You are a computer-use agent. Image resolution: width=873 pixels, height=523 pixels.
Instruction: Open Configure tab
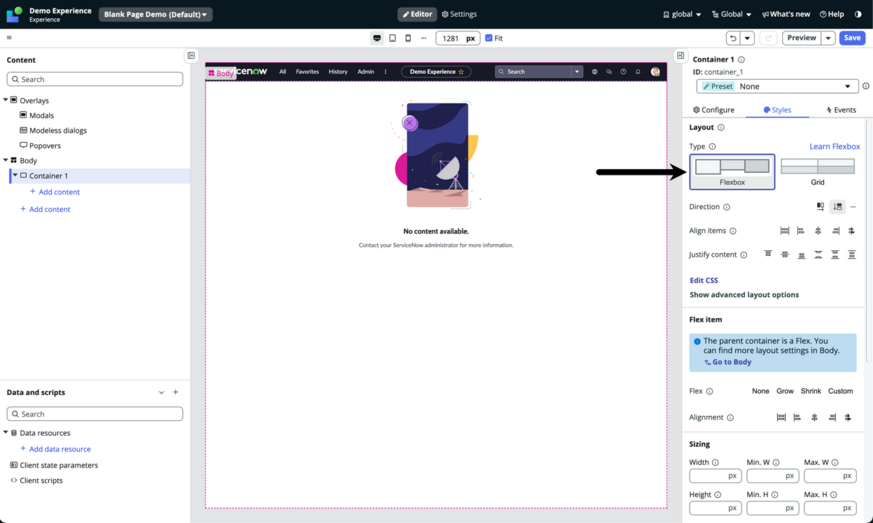(714, 110)
